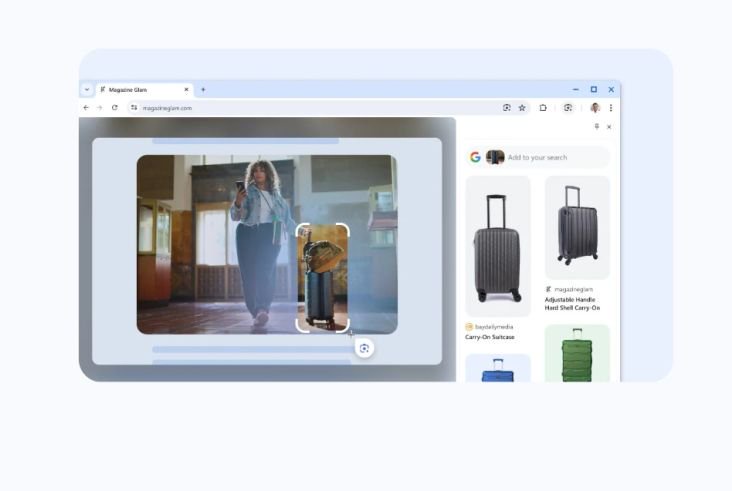This screenshot has width=732, height=491.
Task: Click the Google logo in side panel
Action: click(x=475, y=157)
